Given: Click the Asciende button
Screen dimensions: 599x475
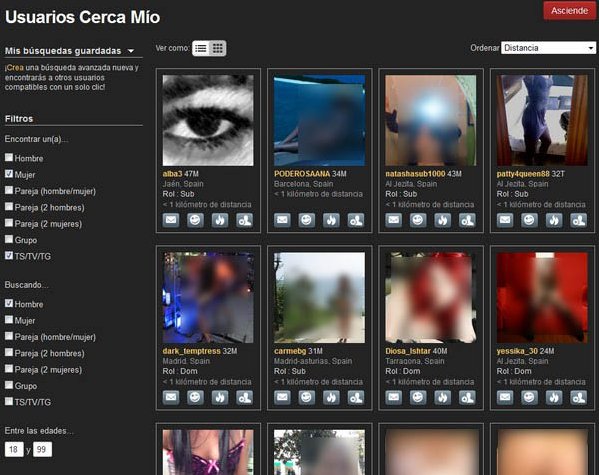Looking at the screenshot, I should (569, 11).
